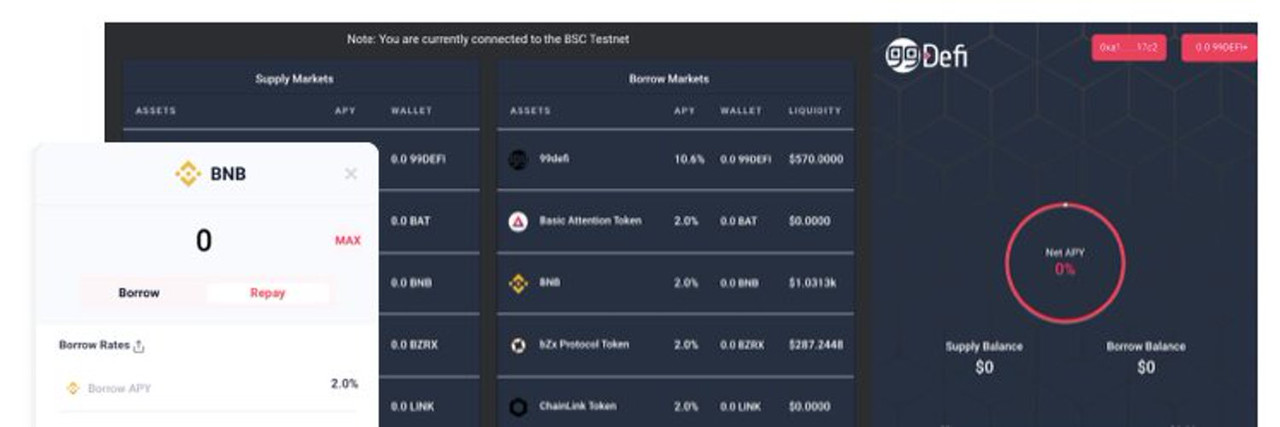The image size is (1280, 427).
Task: Close the BNB borrow dialog
Action: click(350, 174)
